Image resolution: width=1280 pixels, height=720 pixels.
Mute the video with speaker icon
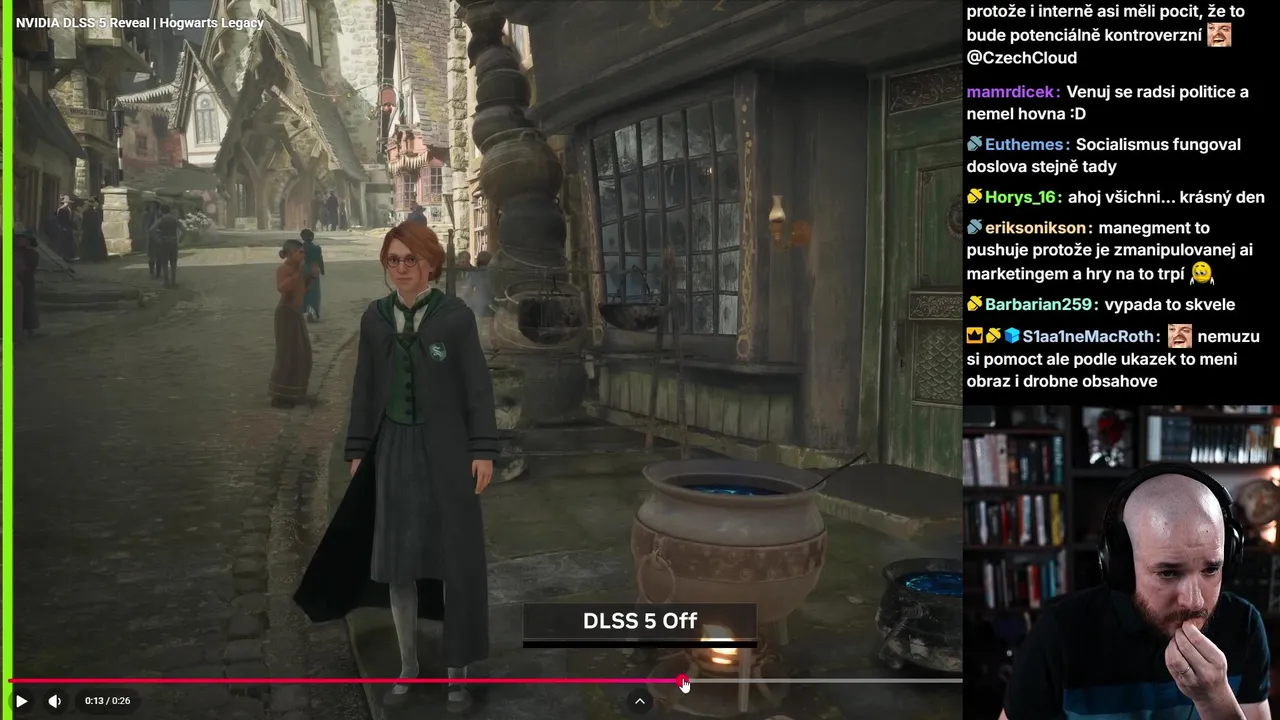pos(54,701)
